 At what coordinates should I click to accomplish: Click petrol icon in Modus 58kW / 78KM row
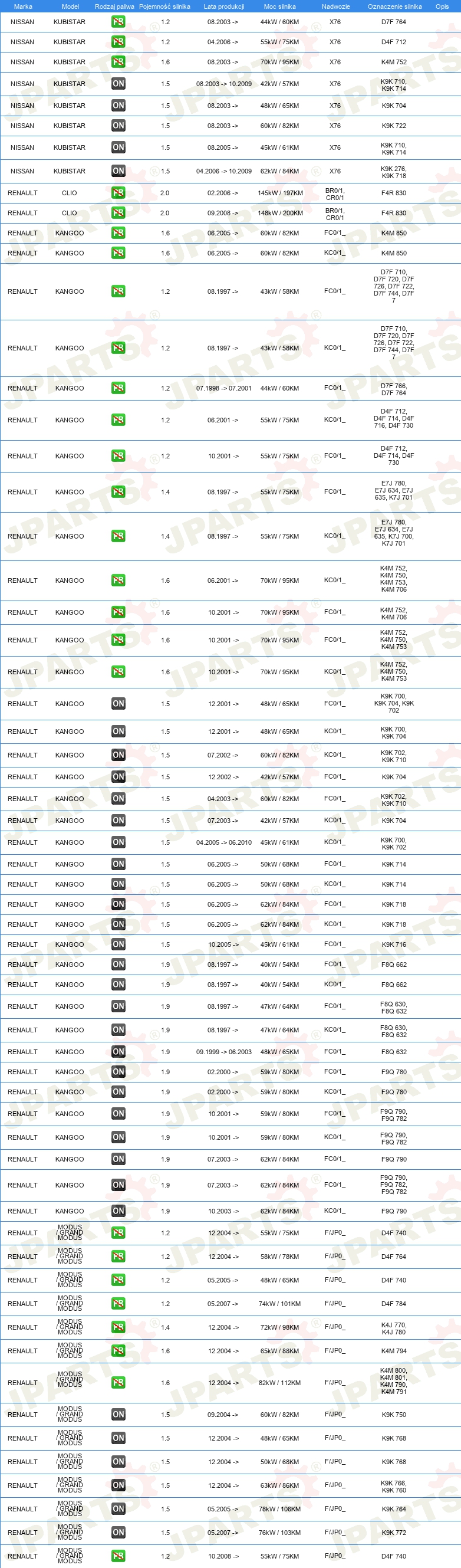click(118, 1257)
